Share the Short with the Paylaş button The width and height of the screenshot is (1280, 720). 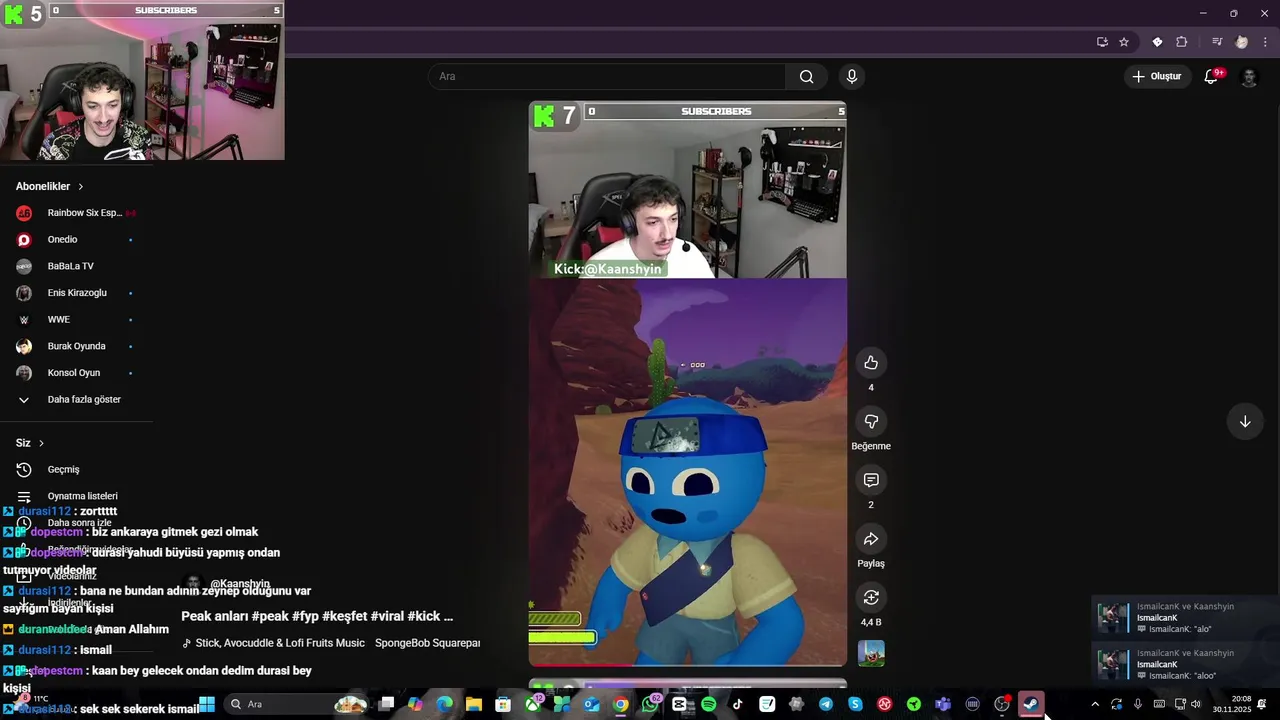(x=871, y=539)
